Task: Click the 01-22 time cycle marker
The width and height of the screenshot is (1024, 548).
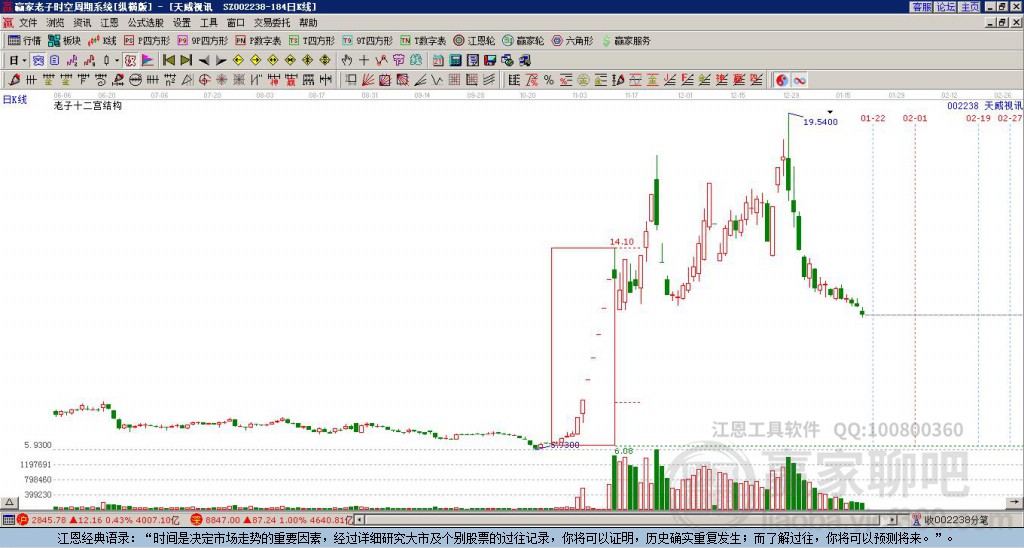Action: [872, 118]
